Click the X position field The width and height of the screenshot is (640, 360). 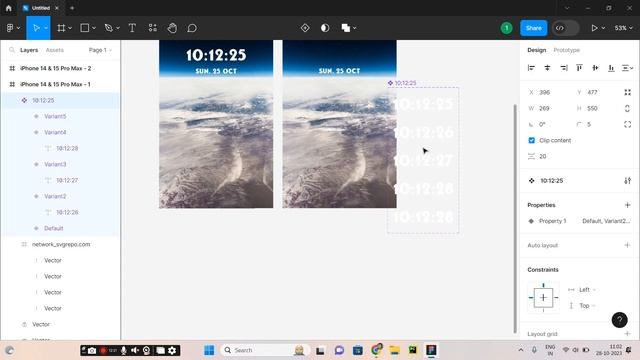pos(550,92)
